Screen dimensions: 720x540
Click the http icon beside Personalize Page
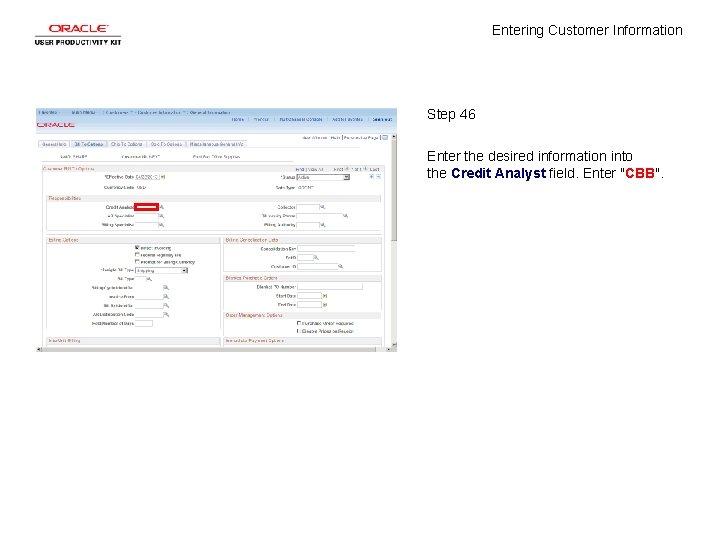click(385, 138)
